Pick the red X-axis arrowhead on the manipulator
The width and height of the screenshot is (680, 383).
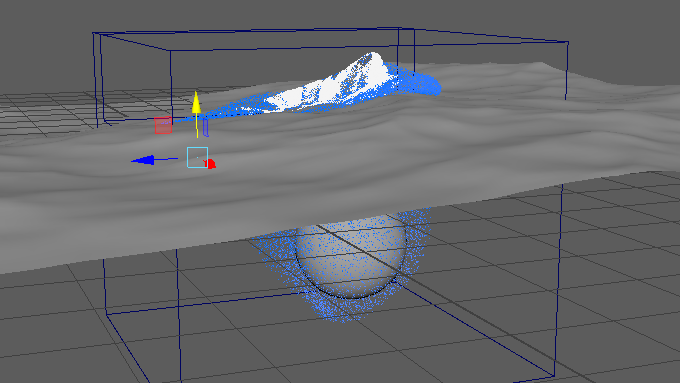pos(210,164)
